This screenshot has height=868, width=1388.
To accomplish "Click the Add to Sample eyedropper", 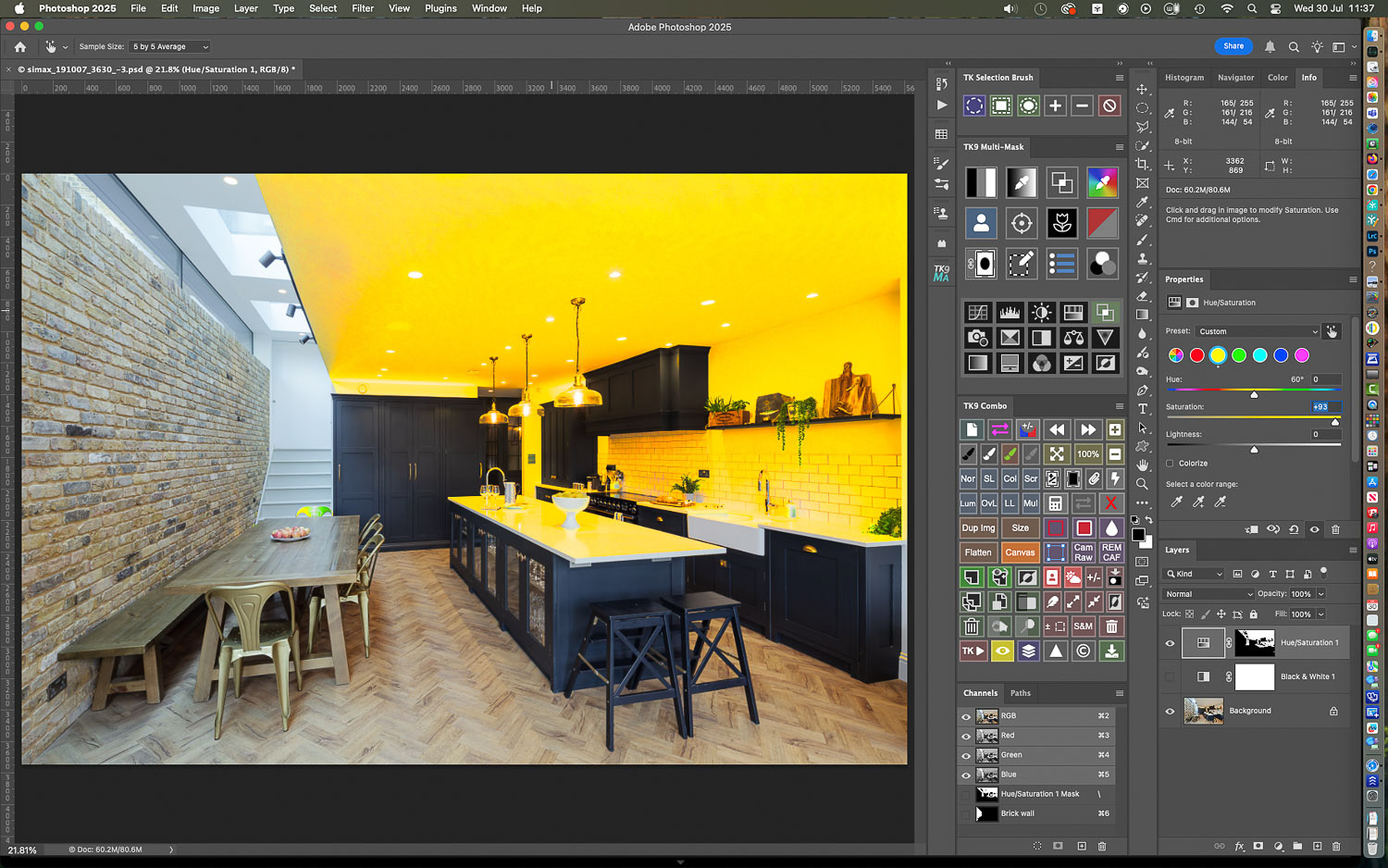I will pyautogui.click(x=1198, y=502).
